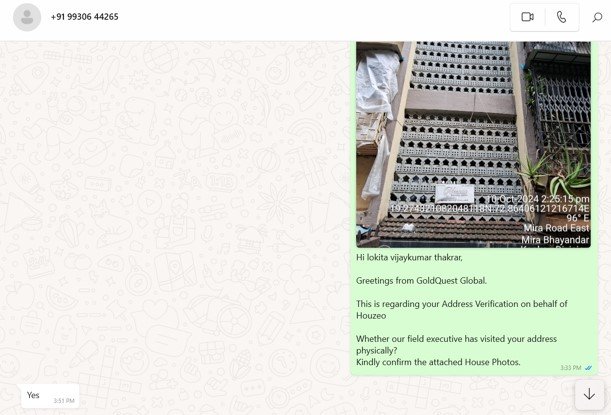
Task: Start a video call with the contact
Action: point(527,17)
